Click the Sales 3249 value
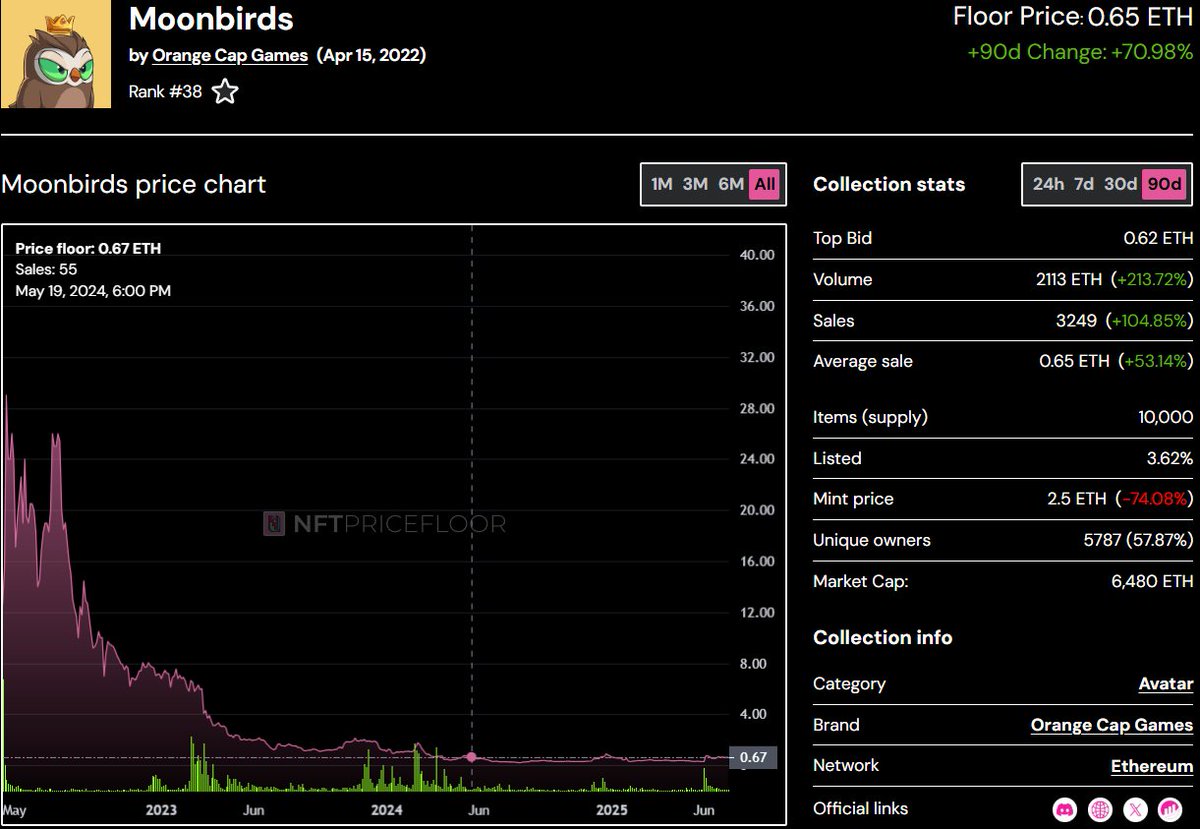This screenshot has height=829, width=1200. coord(1076,321)
